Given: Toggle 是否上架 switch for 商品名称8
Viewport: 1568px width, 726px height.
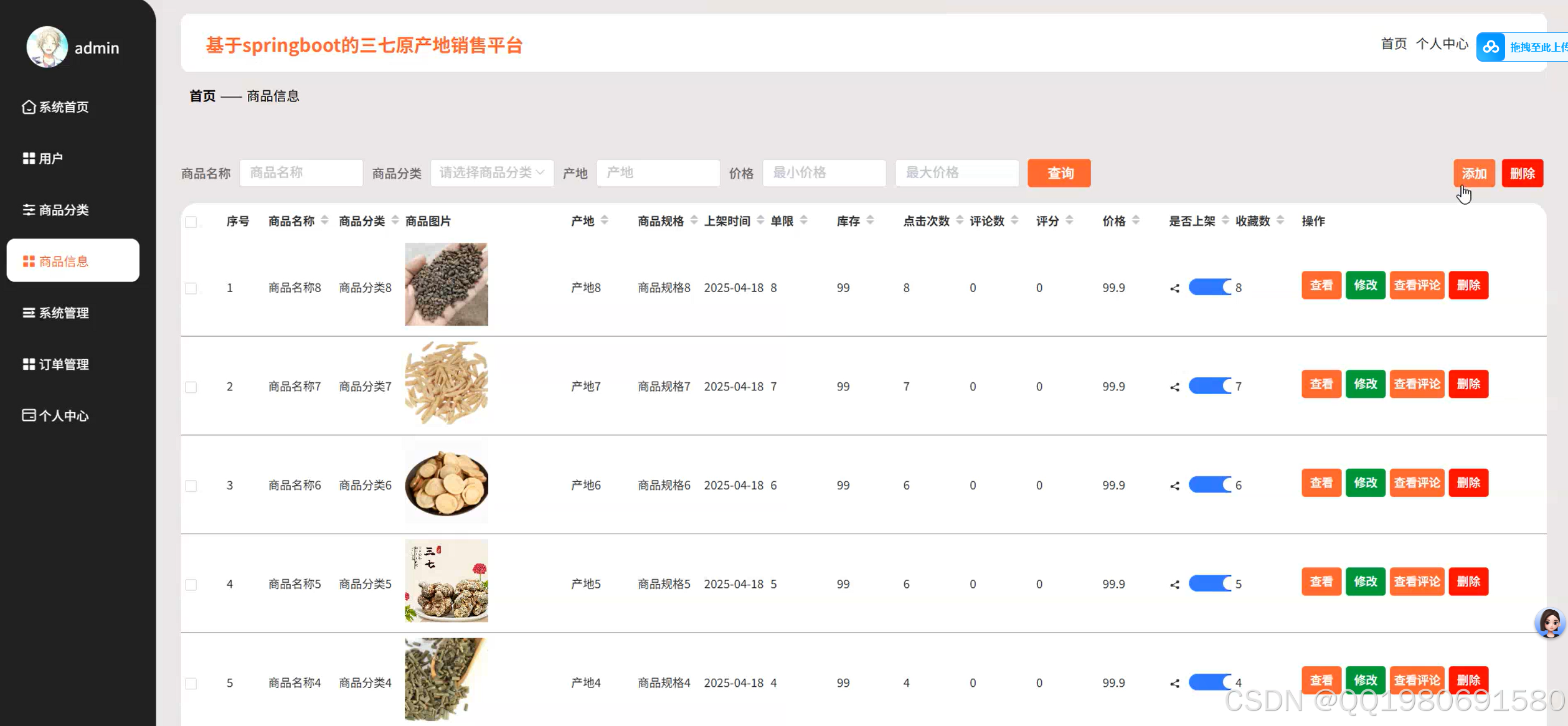Looking at the screenshot, I should pyautogui.click(x=1209, y=287).
